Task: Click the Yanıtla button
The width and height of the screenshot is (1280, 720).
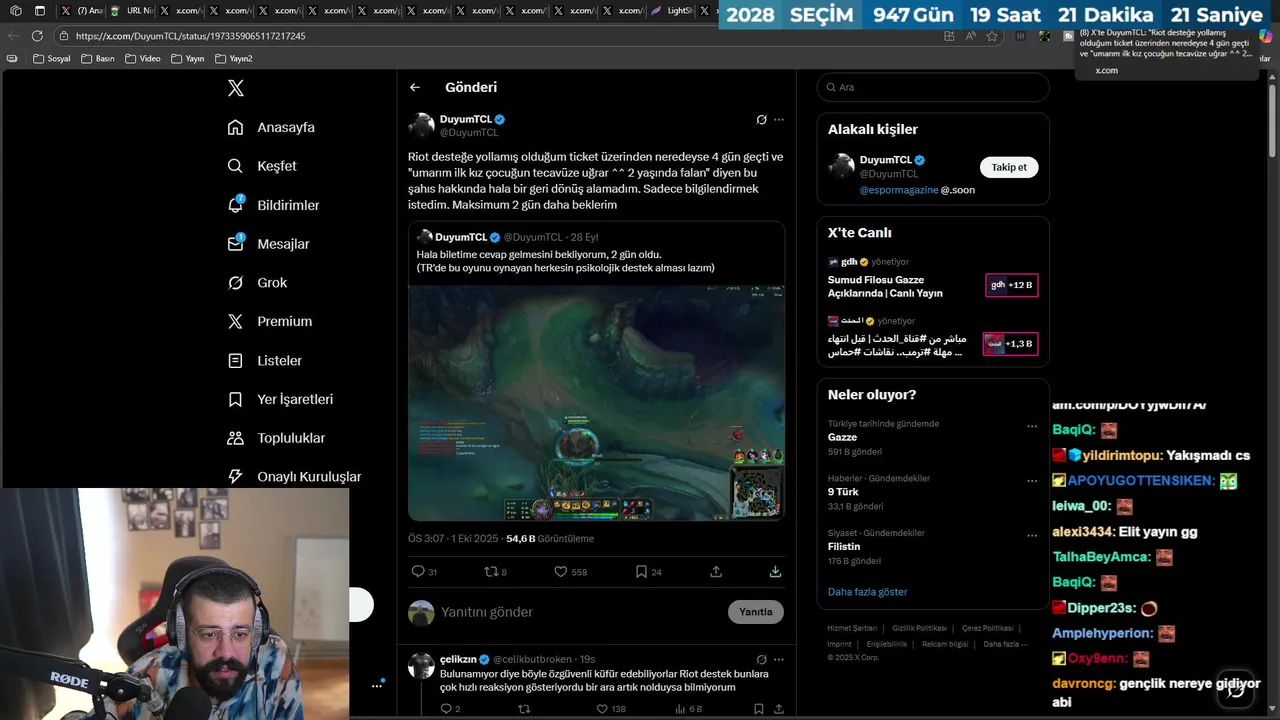Action: [755, 612]
